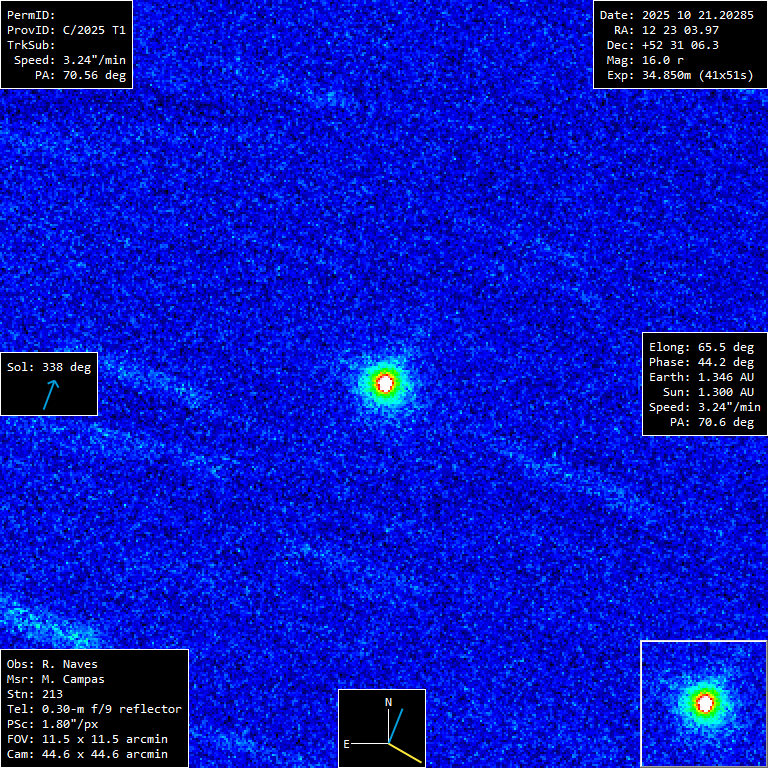Click the blue line in the compass box
Viewport: 768px width, 768px height.
395,726
